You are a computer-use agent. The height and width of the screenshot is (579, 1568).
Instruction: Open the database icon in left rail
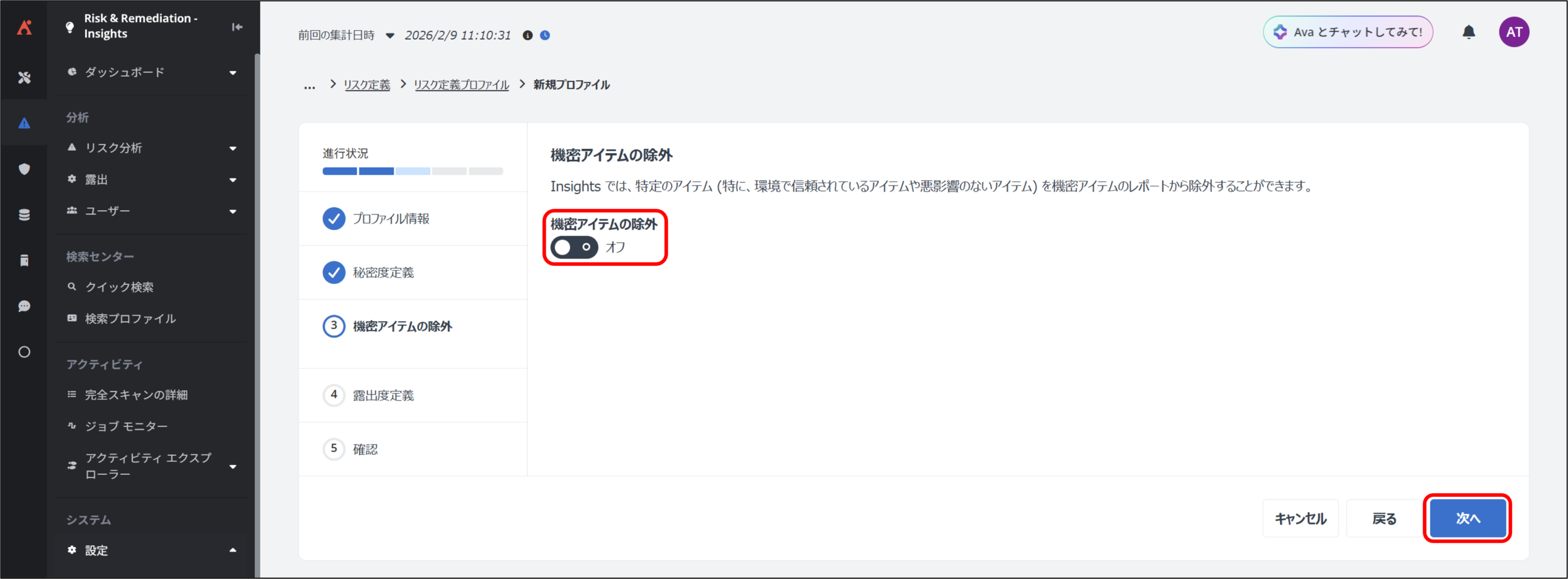24,215
